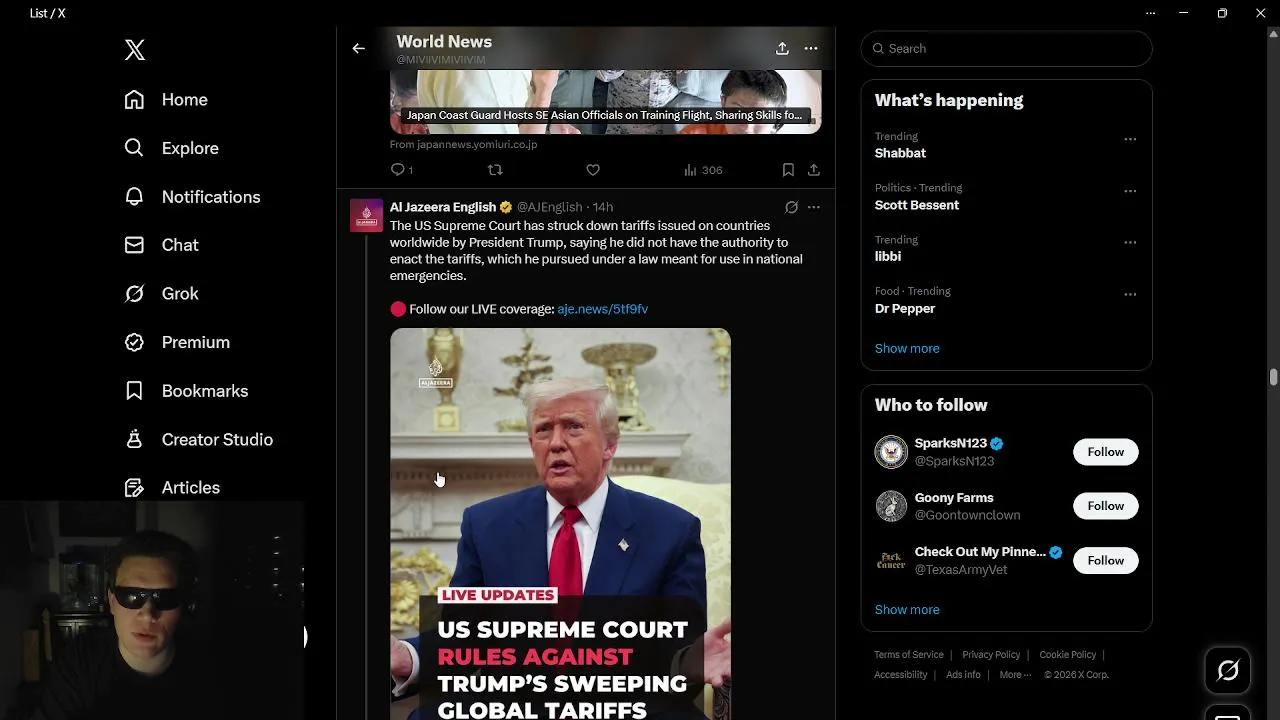Viewport: 1280px width, 720px height.
Task: Open Al Jazeera English profile avatar
Action: 366,215
